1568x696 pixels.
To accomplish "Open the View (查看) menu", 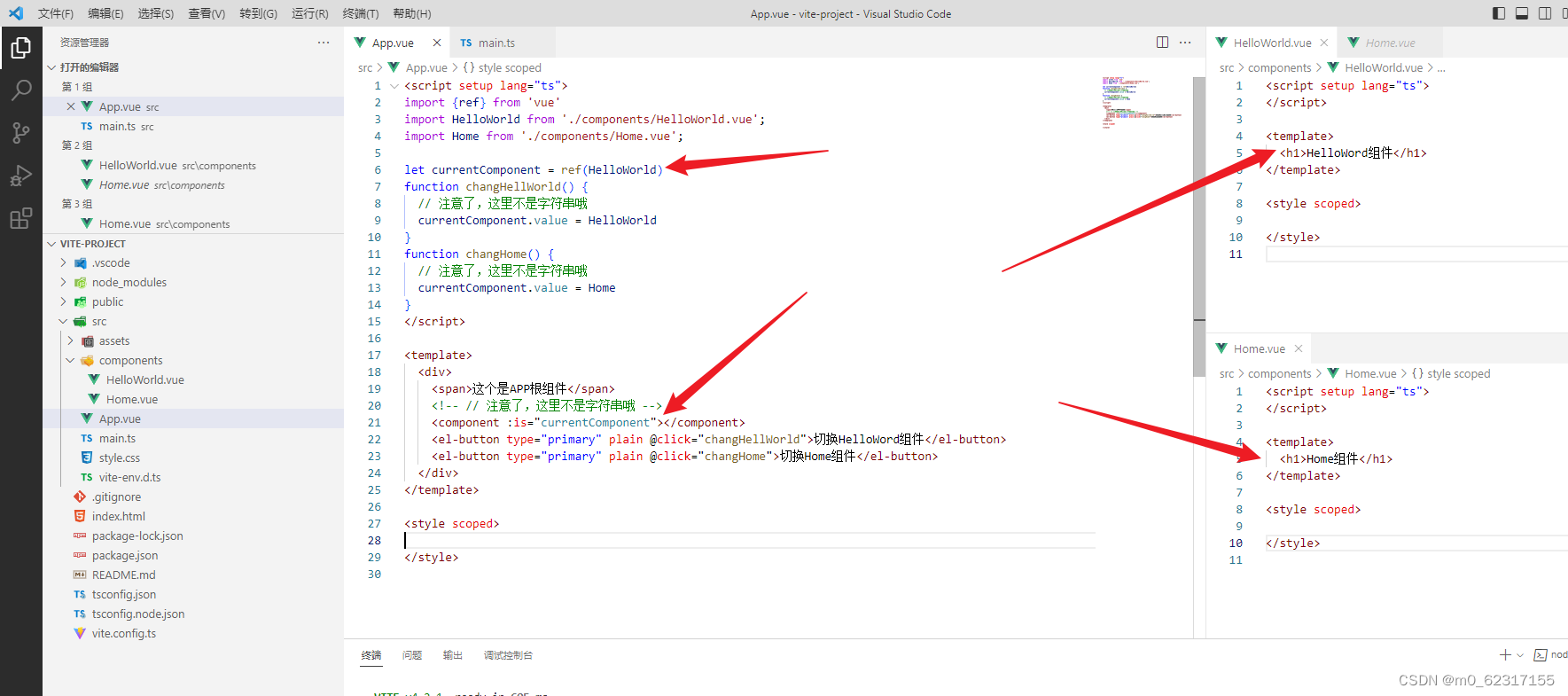I will (x=207, y=13).
